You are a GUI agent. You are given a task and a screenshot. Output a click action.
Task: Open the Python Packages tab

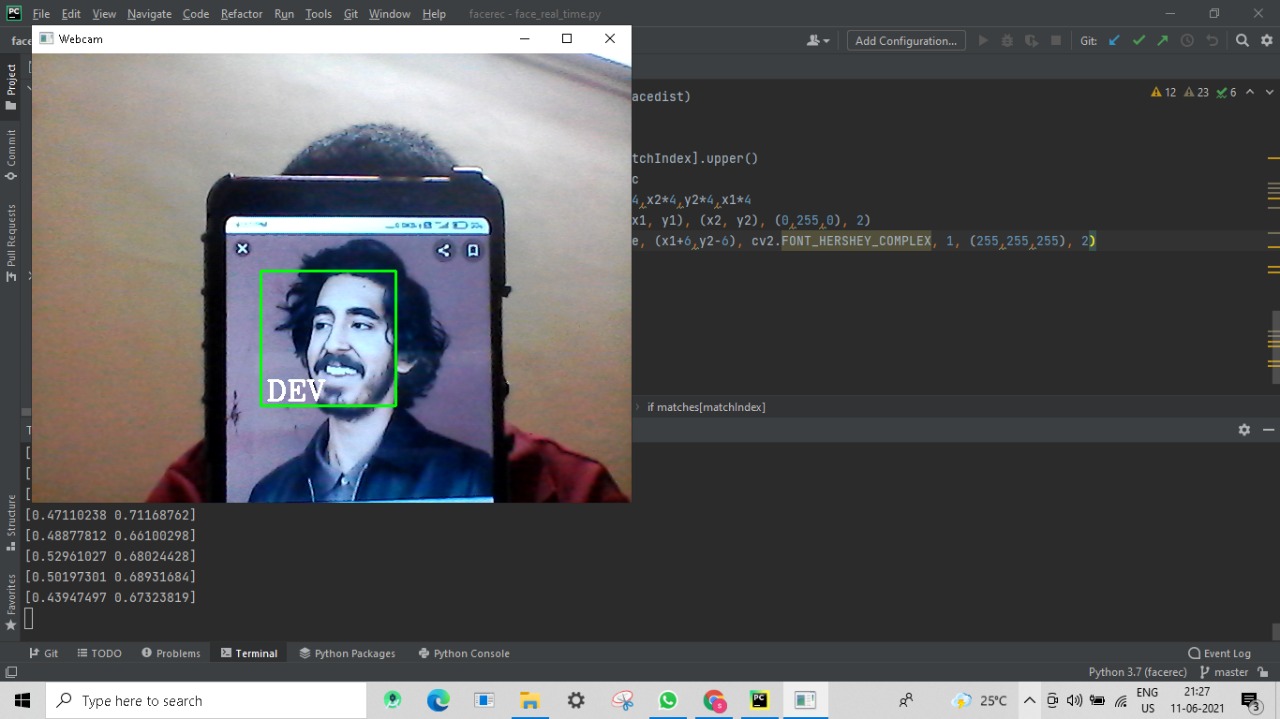tap(347, 653)
